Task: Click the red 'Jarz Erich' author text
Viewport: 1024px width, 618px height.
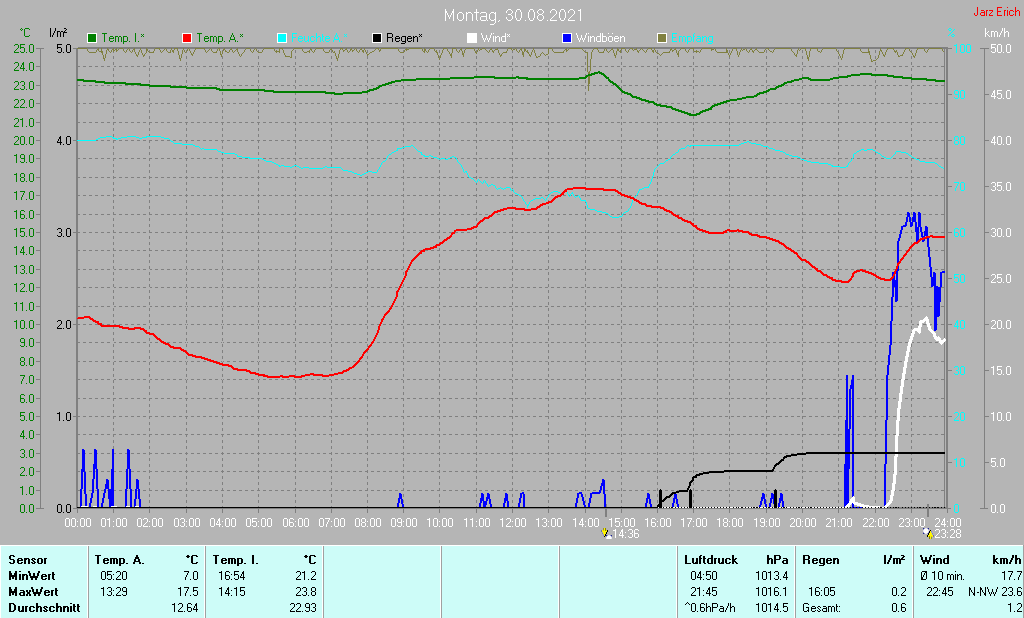Action: 996,12
